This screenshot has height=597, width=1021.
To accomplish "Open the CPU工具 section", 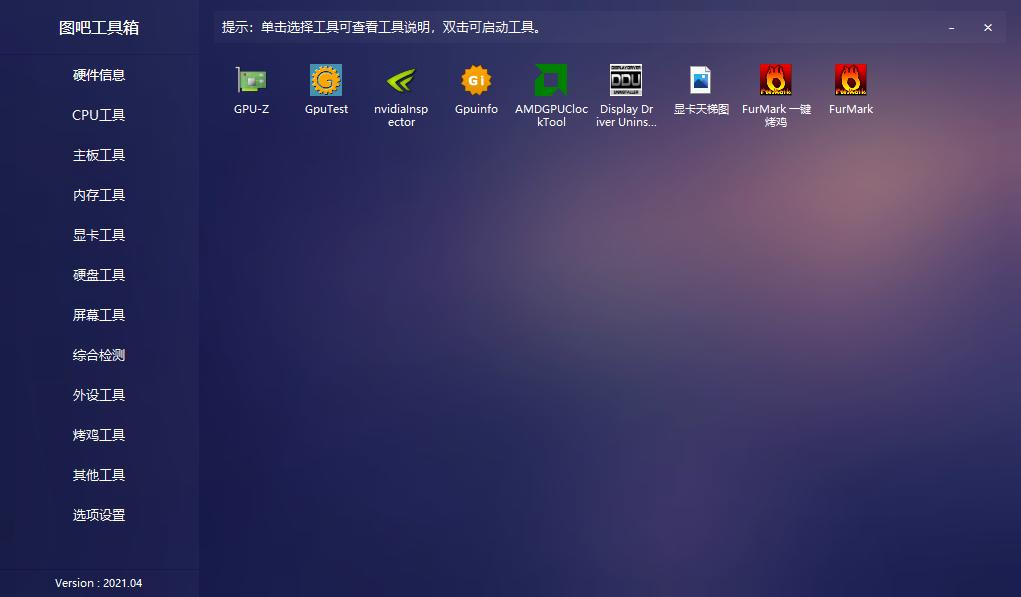I will (99, 115).
